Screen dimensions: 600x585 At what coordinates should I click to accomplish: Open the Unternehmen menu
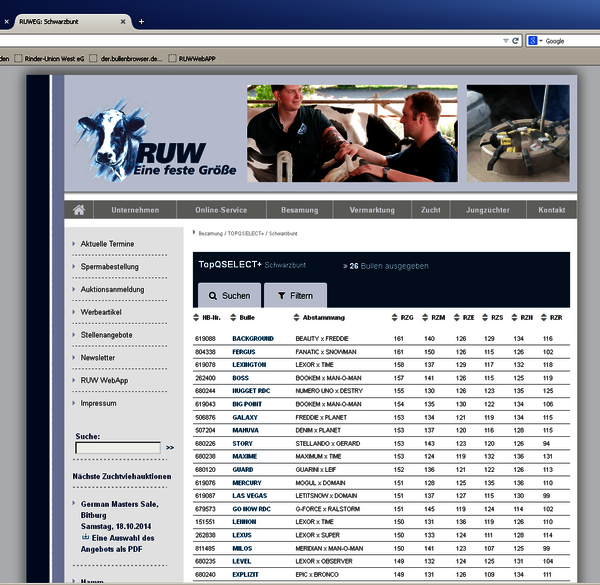coord(135,210)
